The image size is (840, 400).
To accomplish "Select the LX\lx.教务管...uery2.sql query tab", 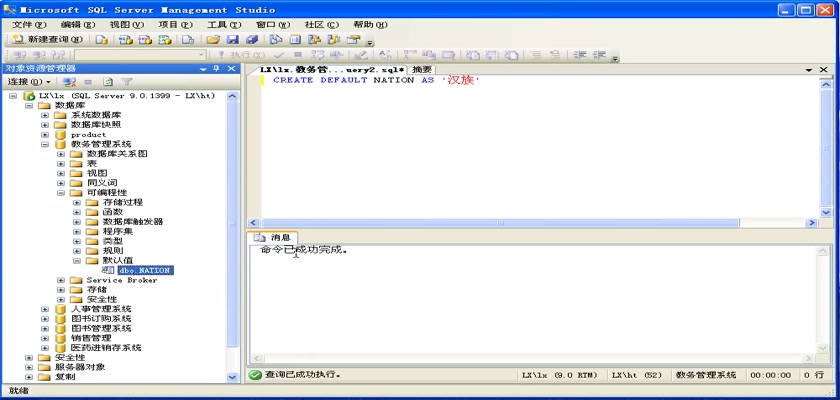I will (x=332, y=70).
